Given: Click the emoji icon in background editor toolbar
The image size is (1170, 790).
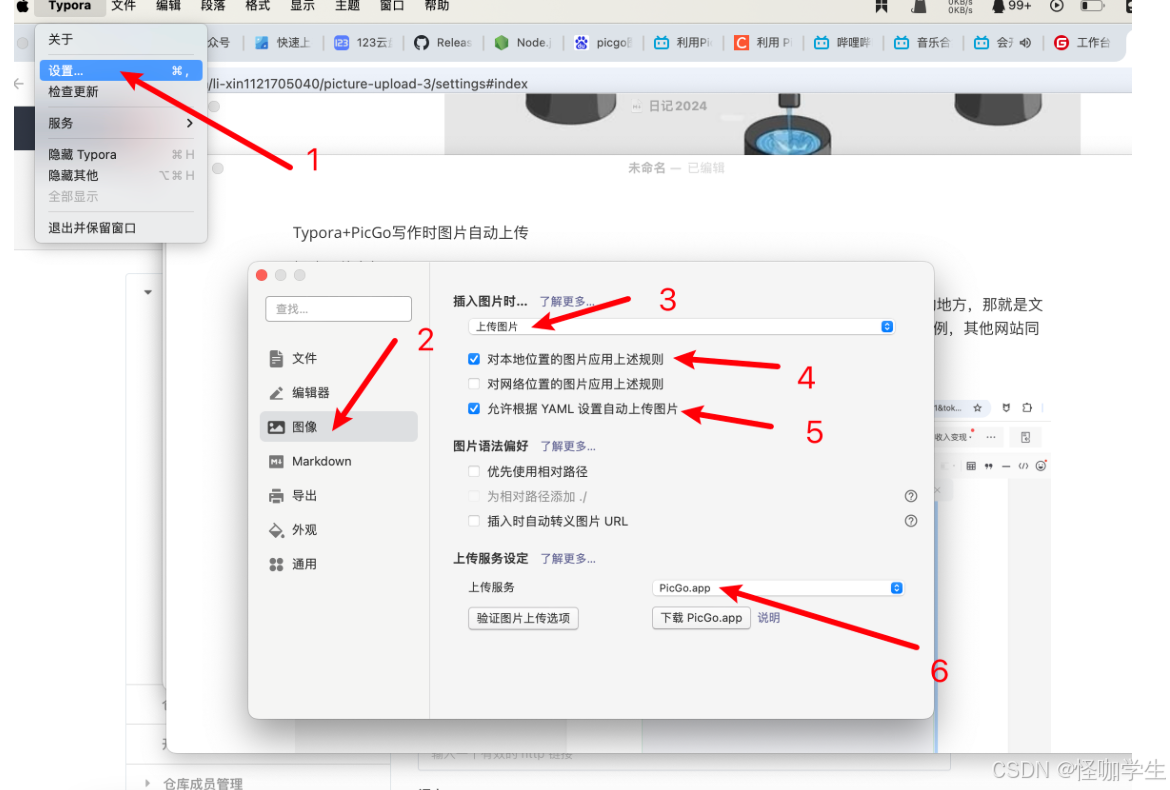Looking at the screenshot, I should click(x=1041, y=466).
